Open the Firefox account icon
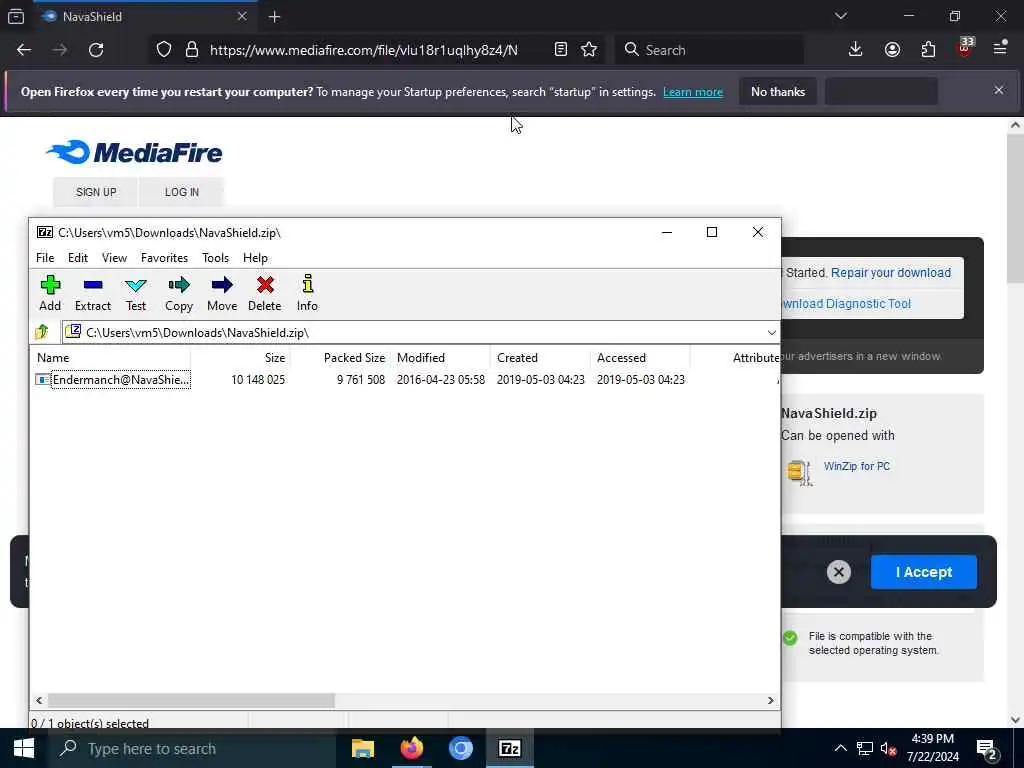The height and width of the screenshot is (768, 1024). (x=892, y=50)
